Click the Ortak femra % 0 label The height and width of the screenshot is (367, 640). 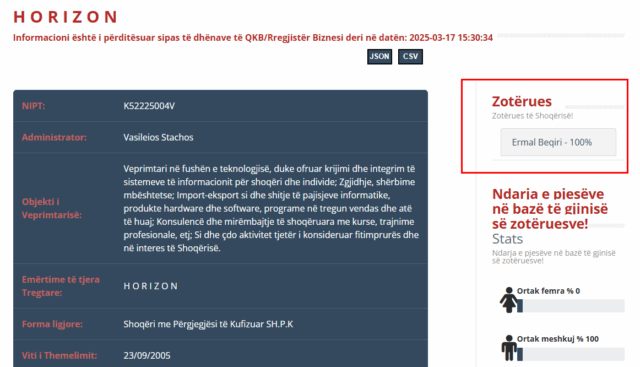[548, 291]
